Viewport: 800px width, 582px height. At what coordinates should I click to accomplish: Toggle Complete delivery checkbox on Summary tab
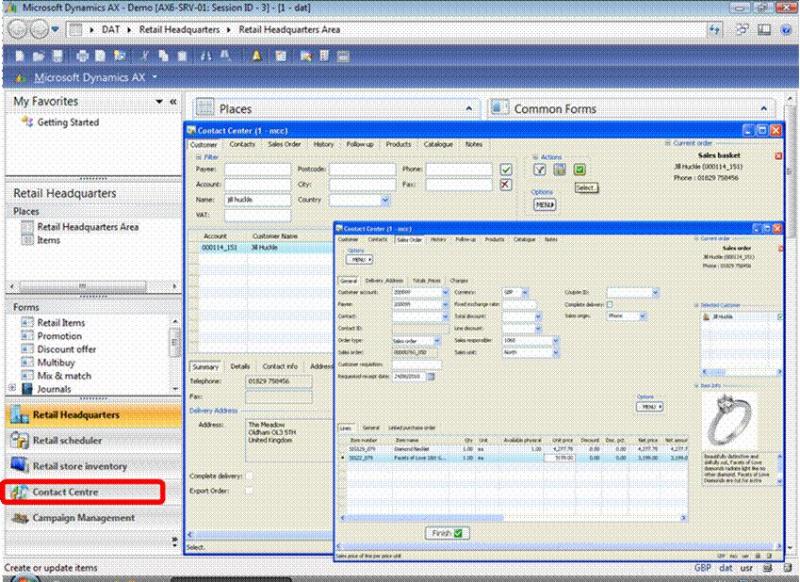point(249,476)
